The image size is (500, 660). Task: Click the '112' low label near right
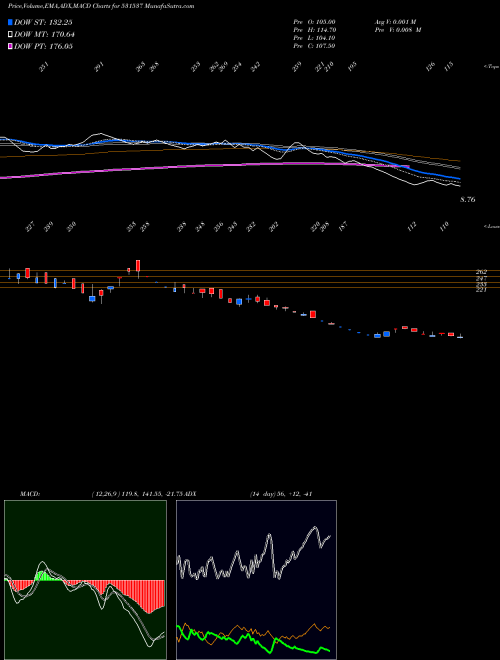pos(412,226)
